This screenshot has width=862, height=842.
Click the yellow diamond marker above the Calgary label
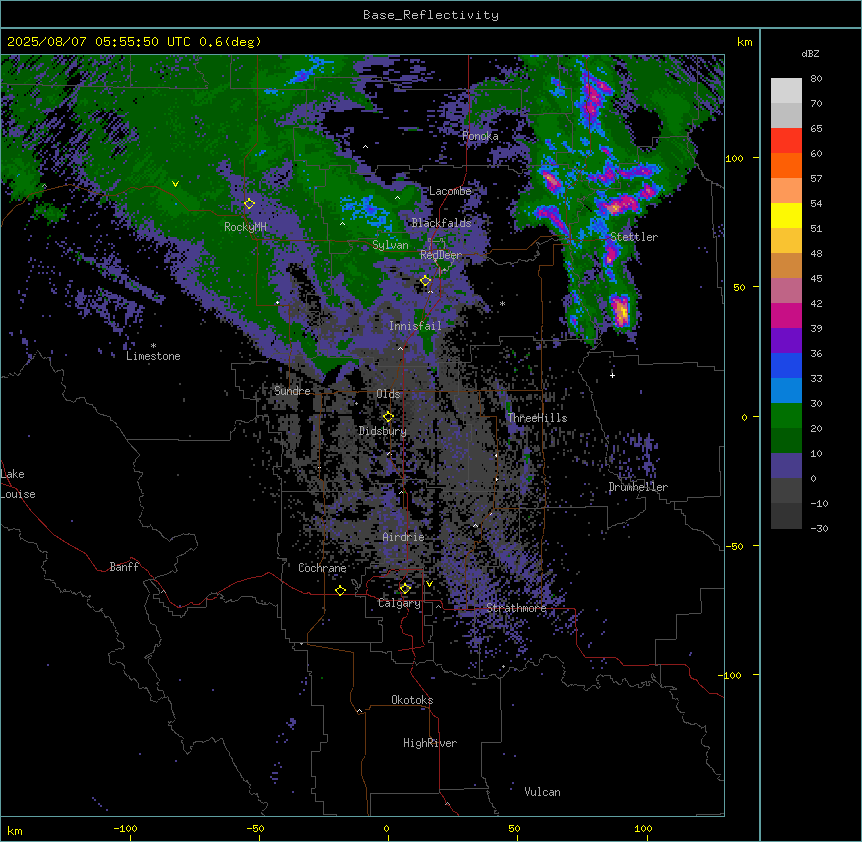[405, 589]
